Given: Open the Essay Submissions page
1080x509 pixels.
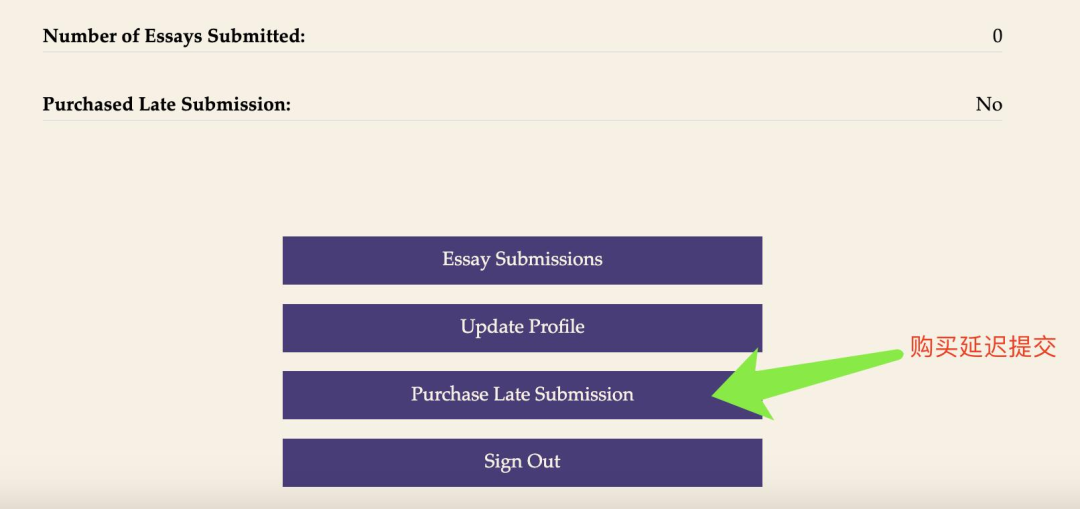Looking at the screenshot, I should pyautogui.click(x=522, y=260).
